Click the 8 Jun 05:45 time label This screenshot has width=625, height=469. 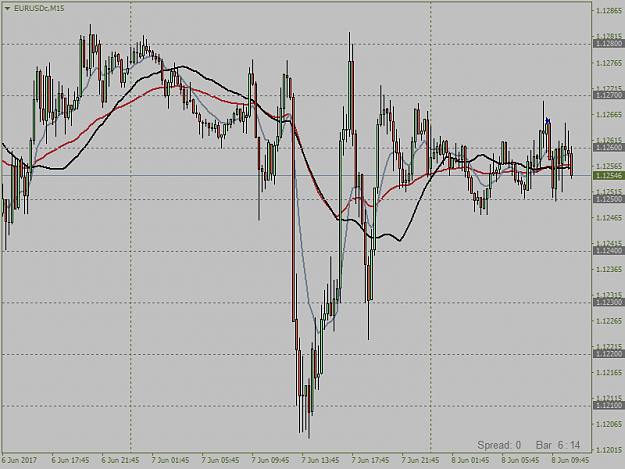coord(521,460)
